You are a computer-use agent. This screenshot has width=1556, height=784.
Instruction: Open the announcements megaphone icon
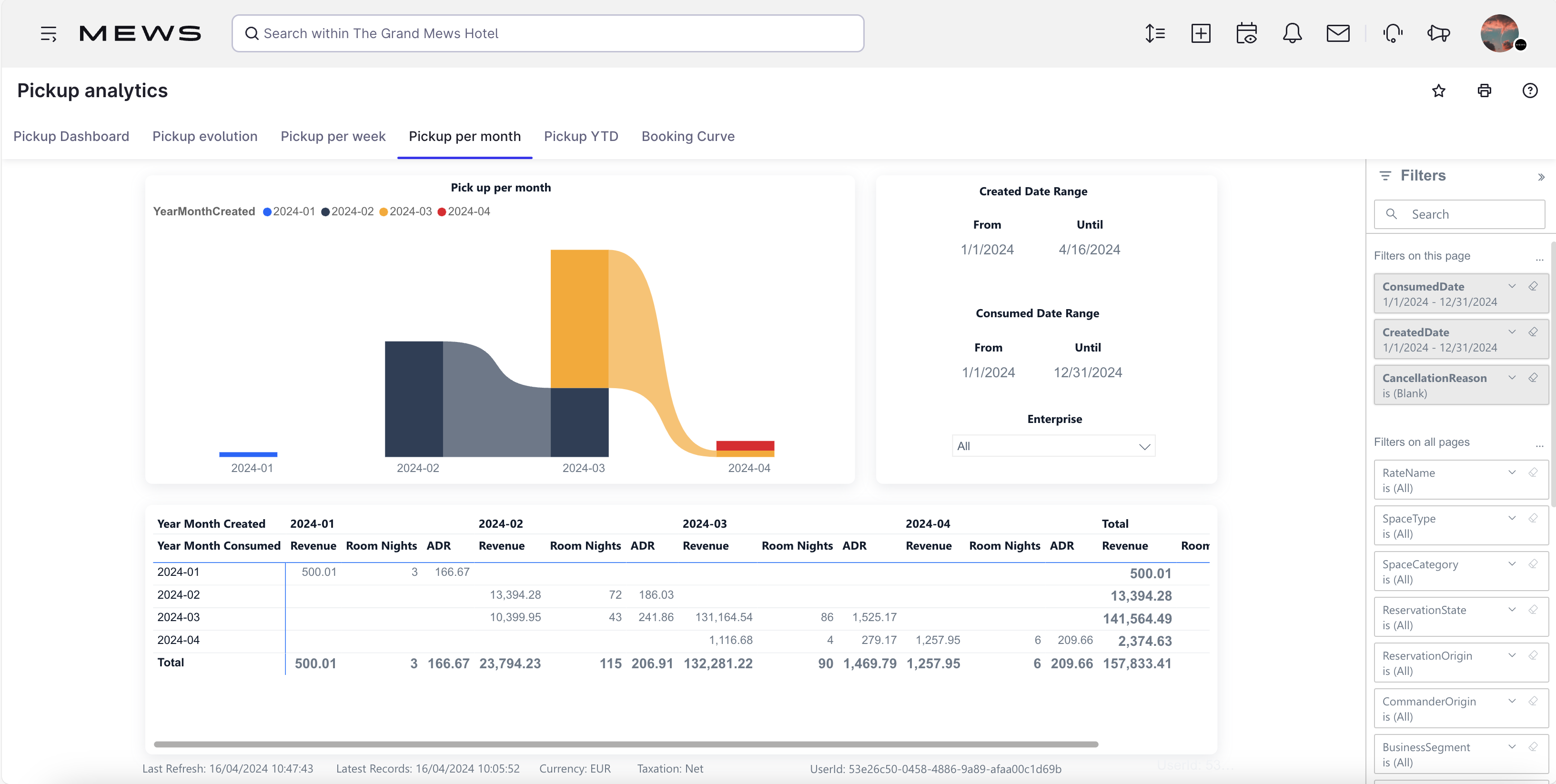point(1438,33)
